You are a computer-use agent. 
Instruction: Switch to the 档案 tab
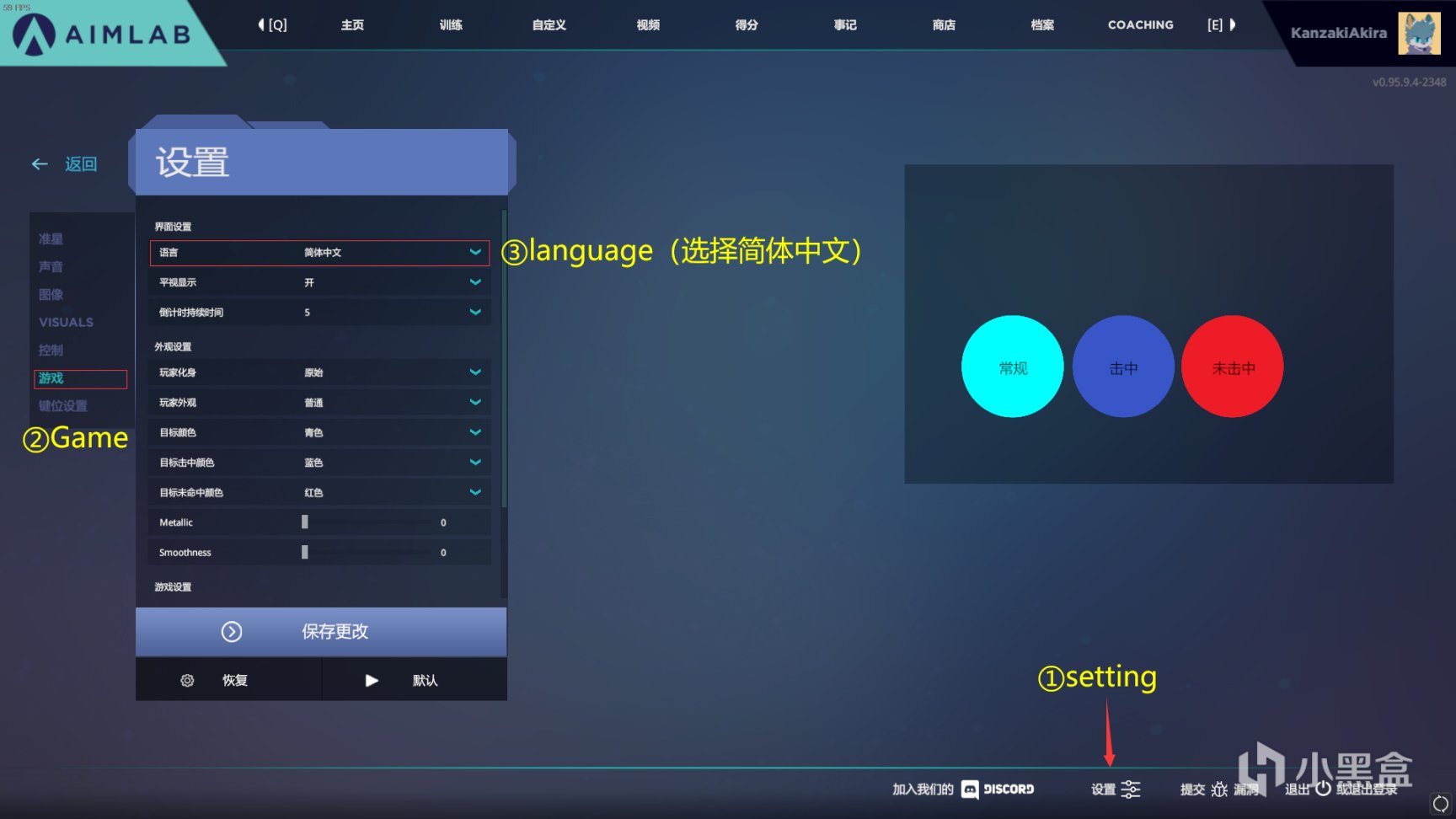coord(1042,25)
